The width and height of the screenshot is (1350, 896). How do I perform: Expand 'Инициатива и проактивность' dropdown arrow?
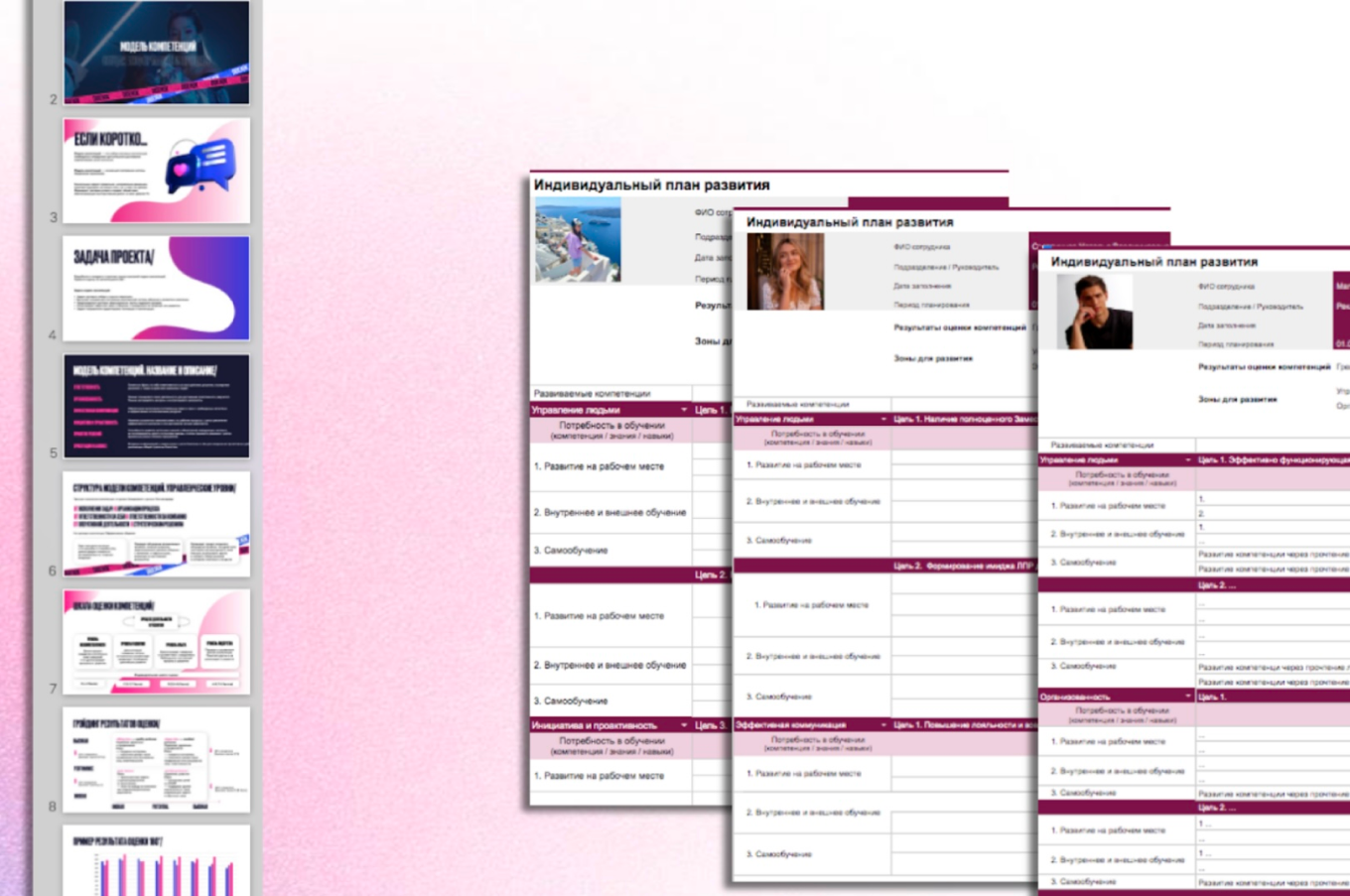pos(684,725)
